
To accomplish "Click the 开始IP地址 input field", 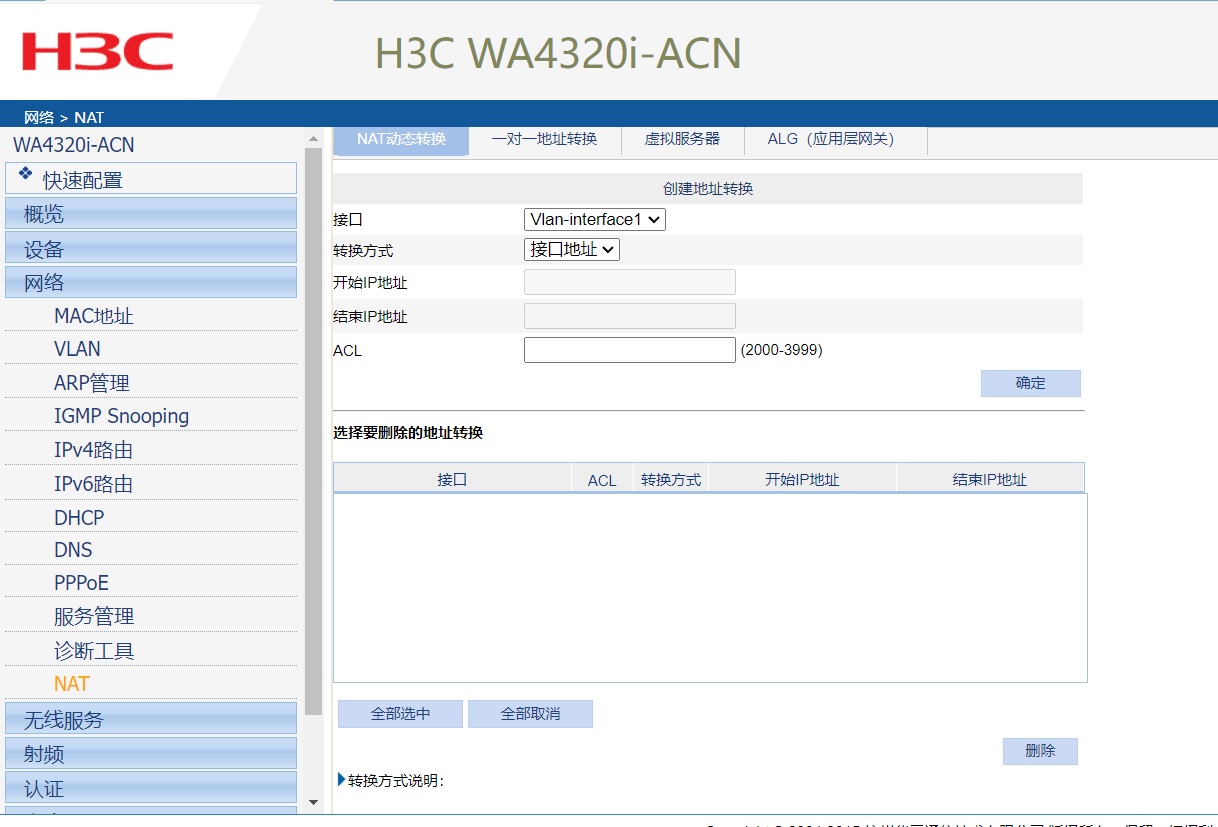I will pos(630,282).
